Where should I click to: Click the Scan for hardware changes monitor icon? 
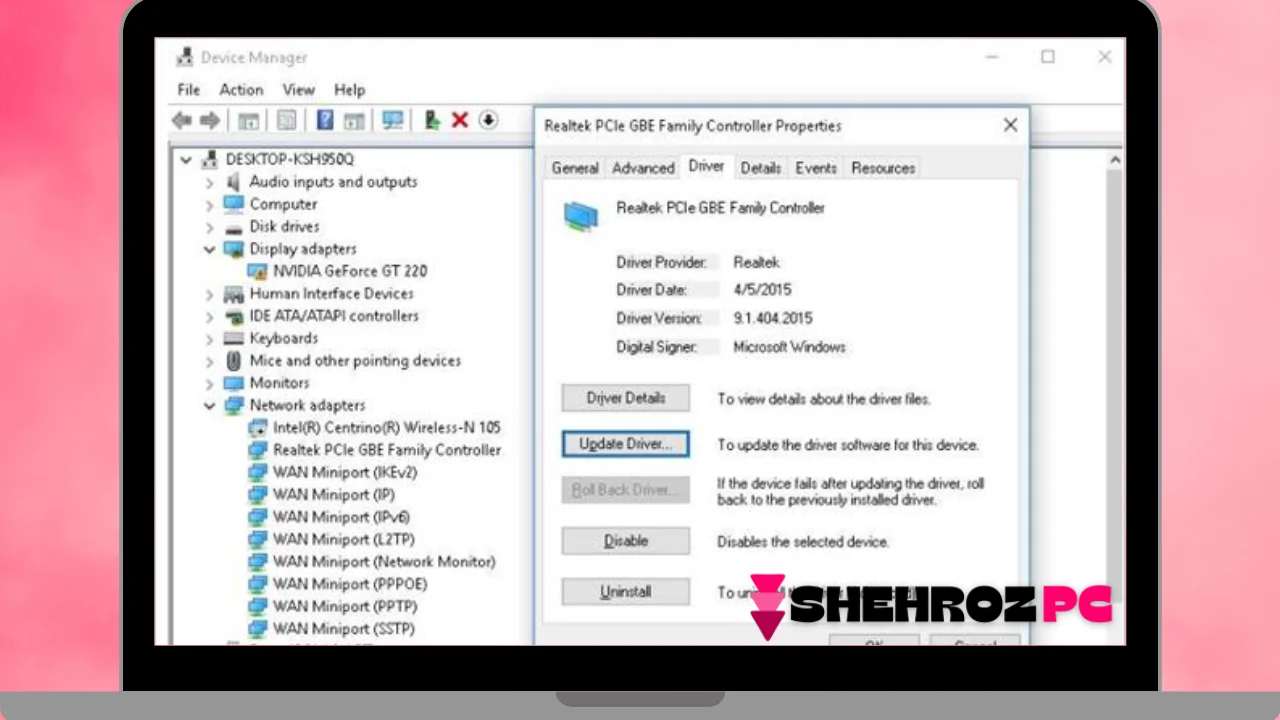393,120
